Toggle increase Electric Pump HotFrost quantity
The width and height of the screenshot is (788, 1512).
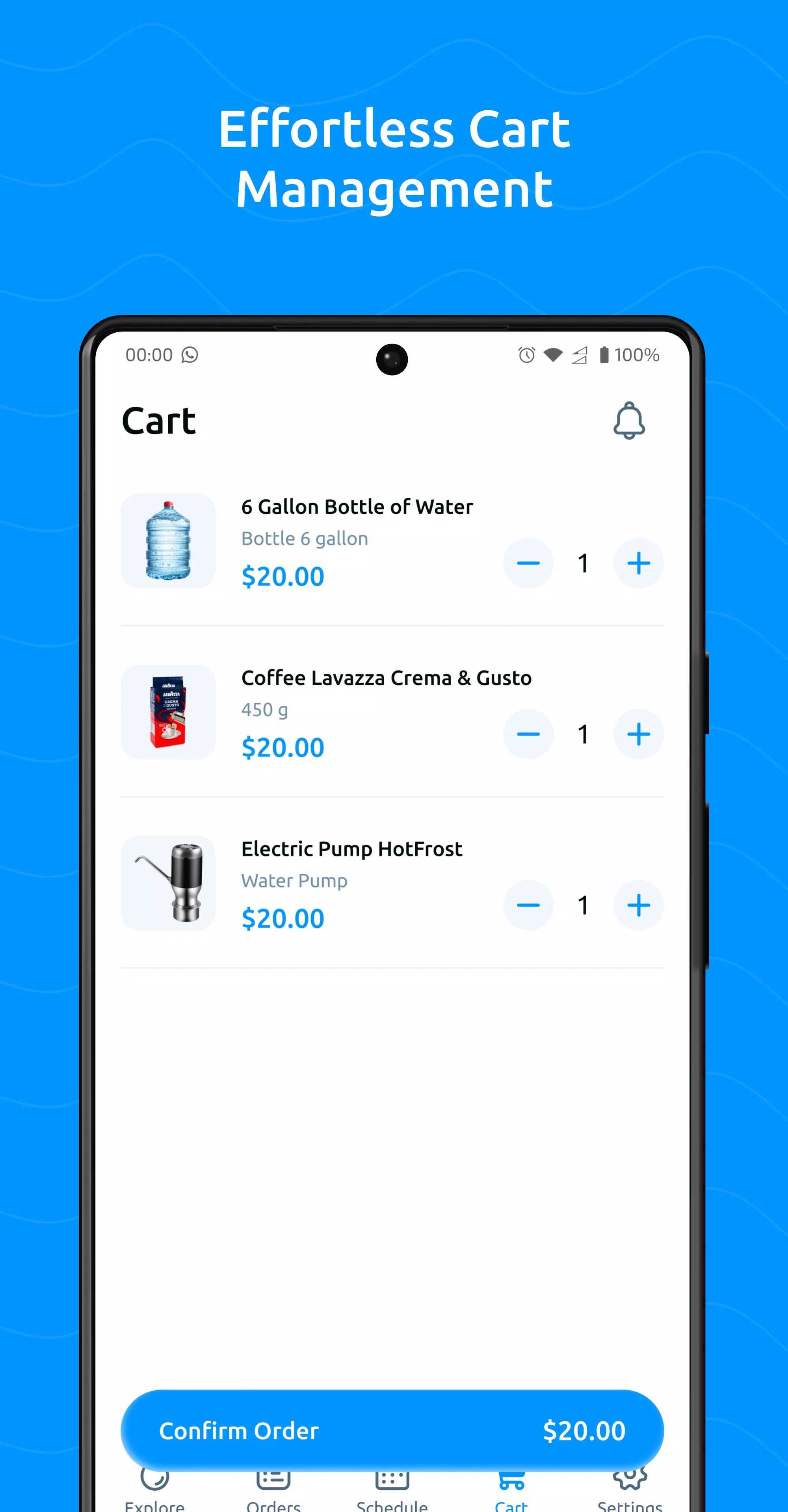click(x=638, y=905)
